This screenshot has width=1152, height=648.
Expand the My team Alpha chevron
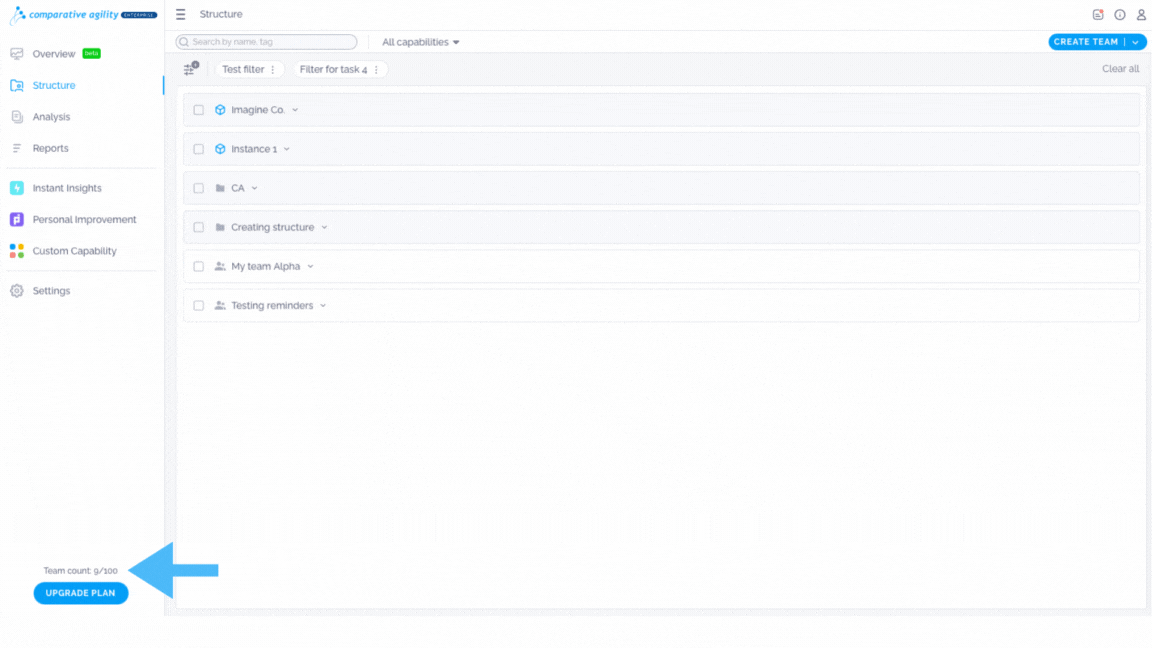click(x=311, y=267)
